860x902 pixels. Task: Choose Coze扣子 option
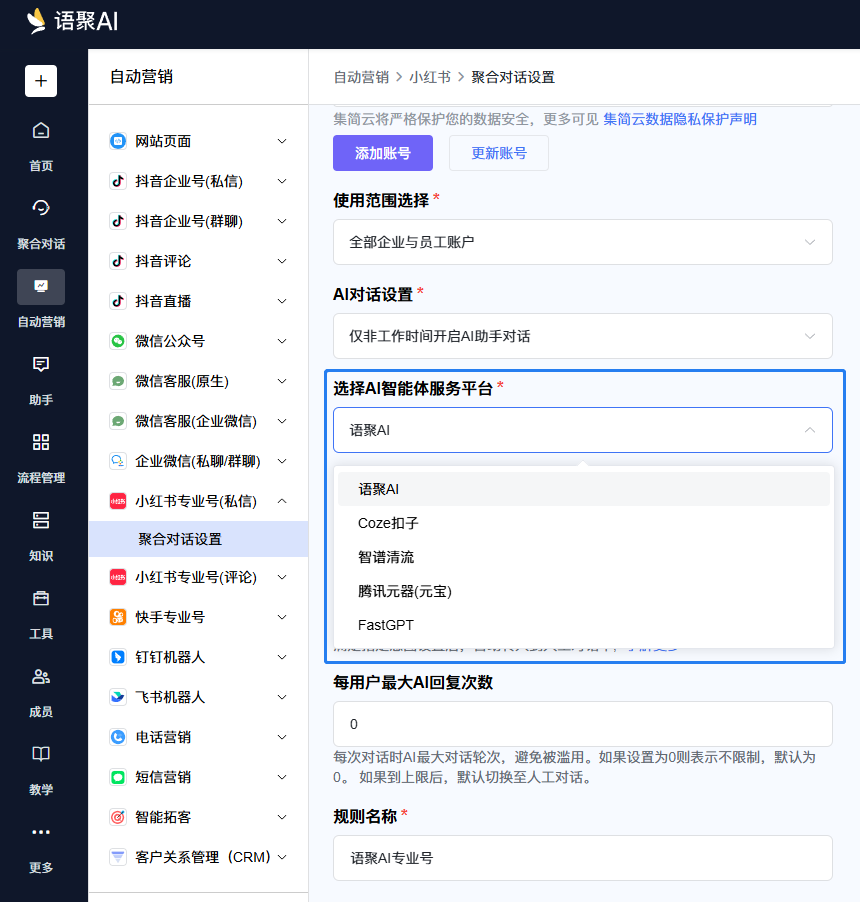583,523
